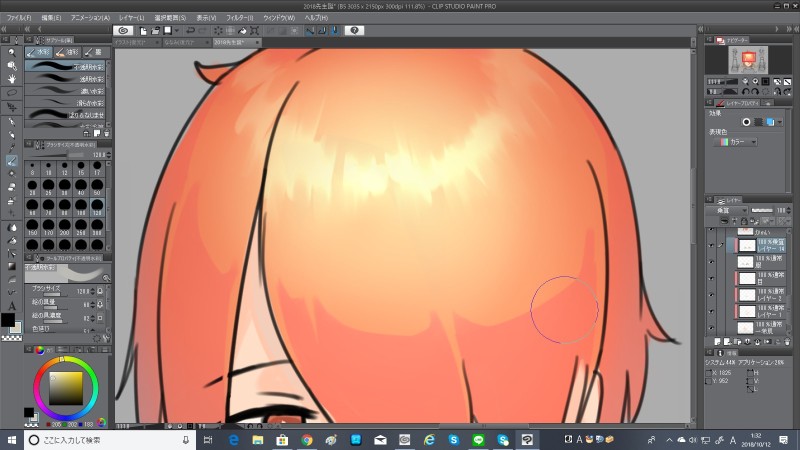Click main black color swatch in toolbox
Viewport: 800px width, 450px height.
8,320
